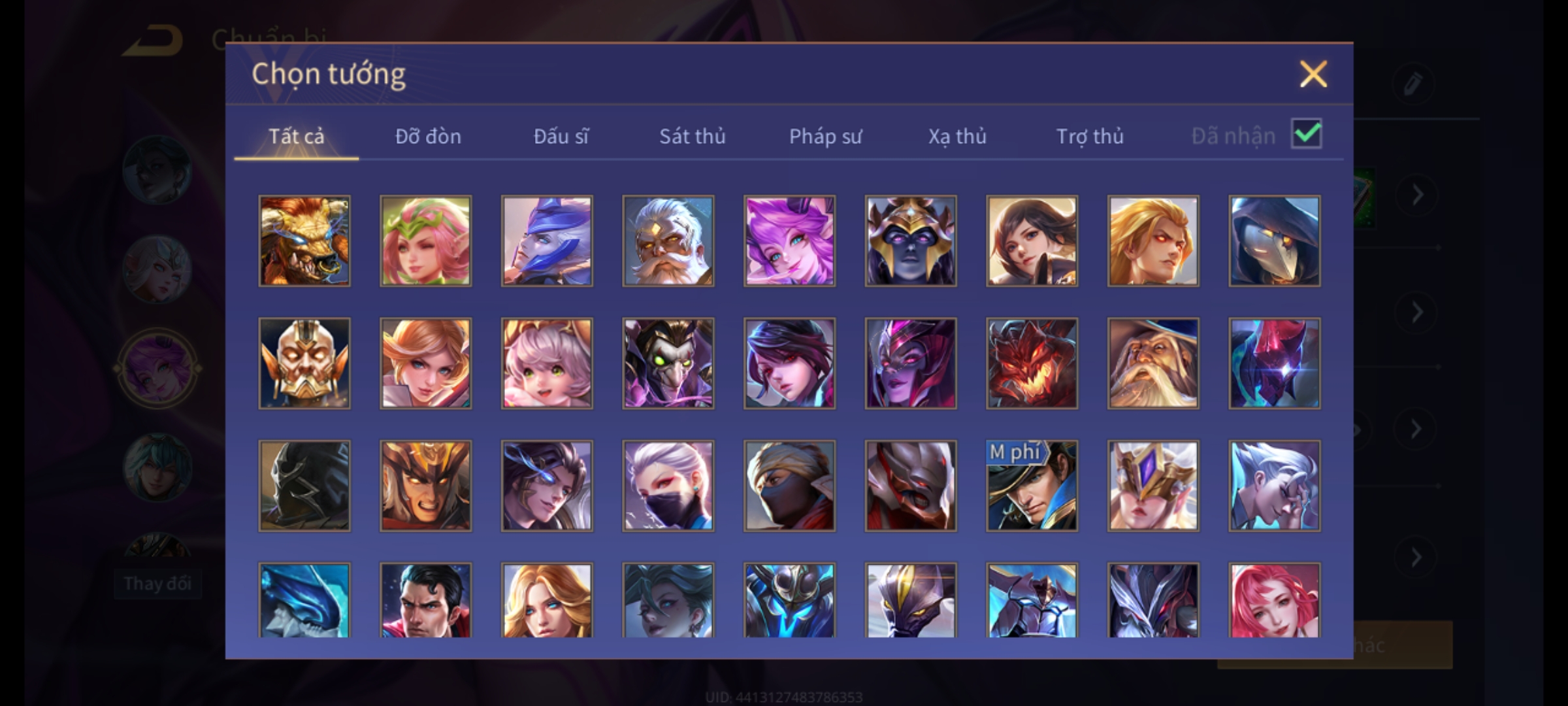The width and height of the screenshot is (1568, 706).
Task: Pick the hero portrait tagged 'M phí'
Action: click(x=1032, y=486)
